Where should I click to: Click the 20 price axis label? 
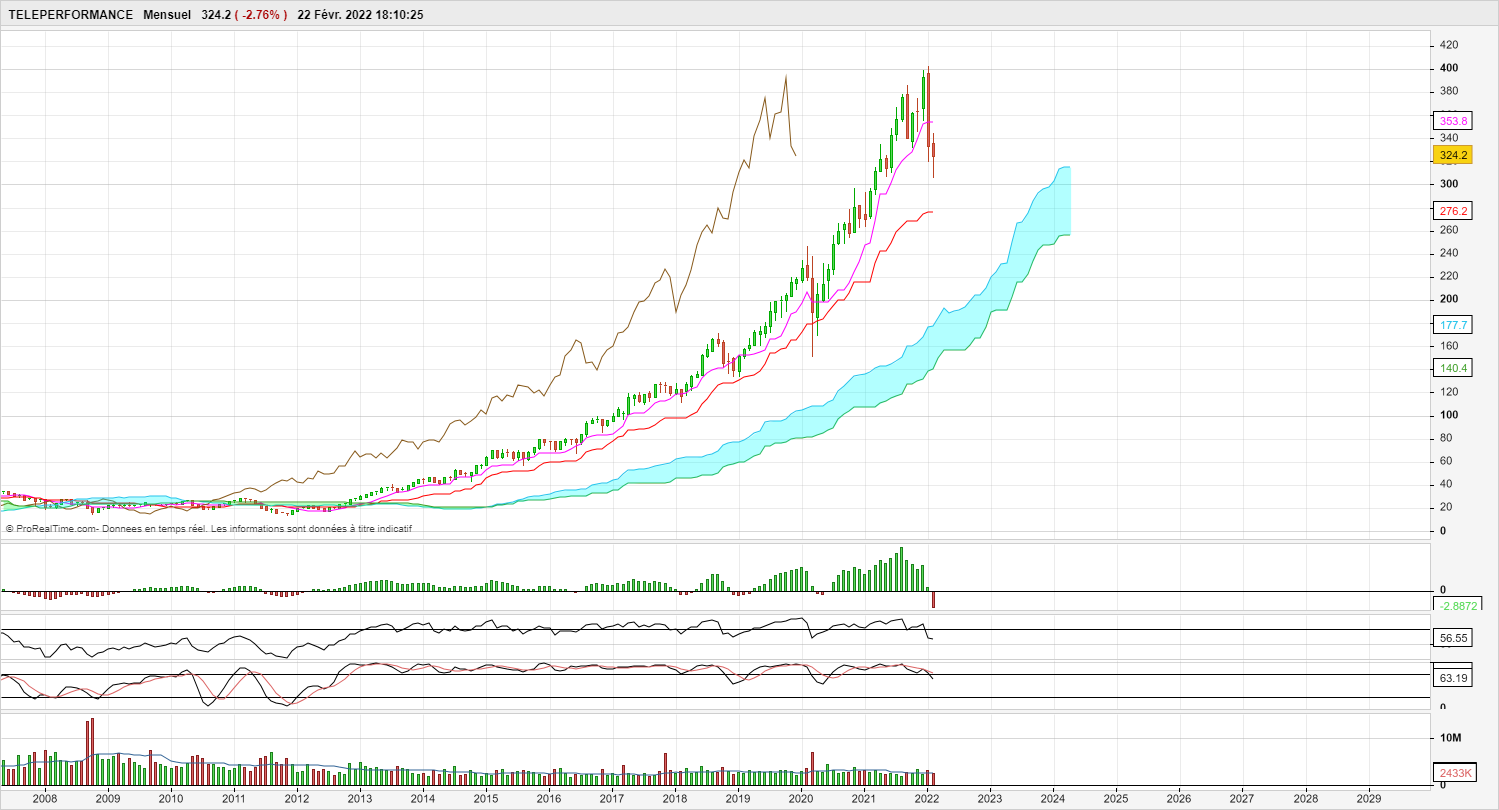pos(1446,507)
